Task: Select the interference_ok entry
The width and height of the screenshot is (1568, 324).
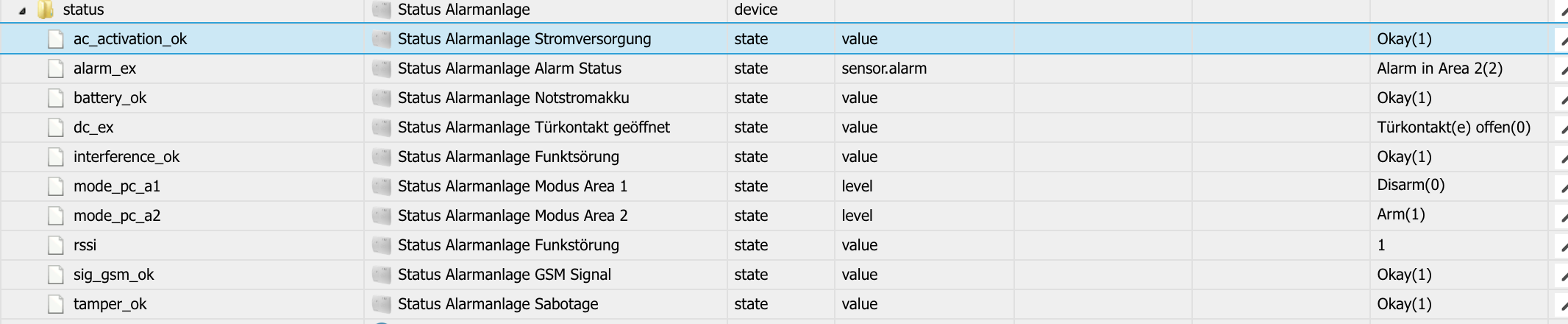Action: 126,157
